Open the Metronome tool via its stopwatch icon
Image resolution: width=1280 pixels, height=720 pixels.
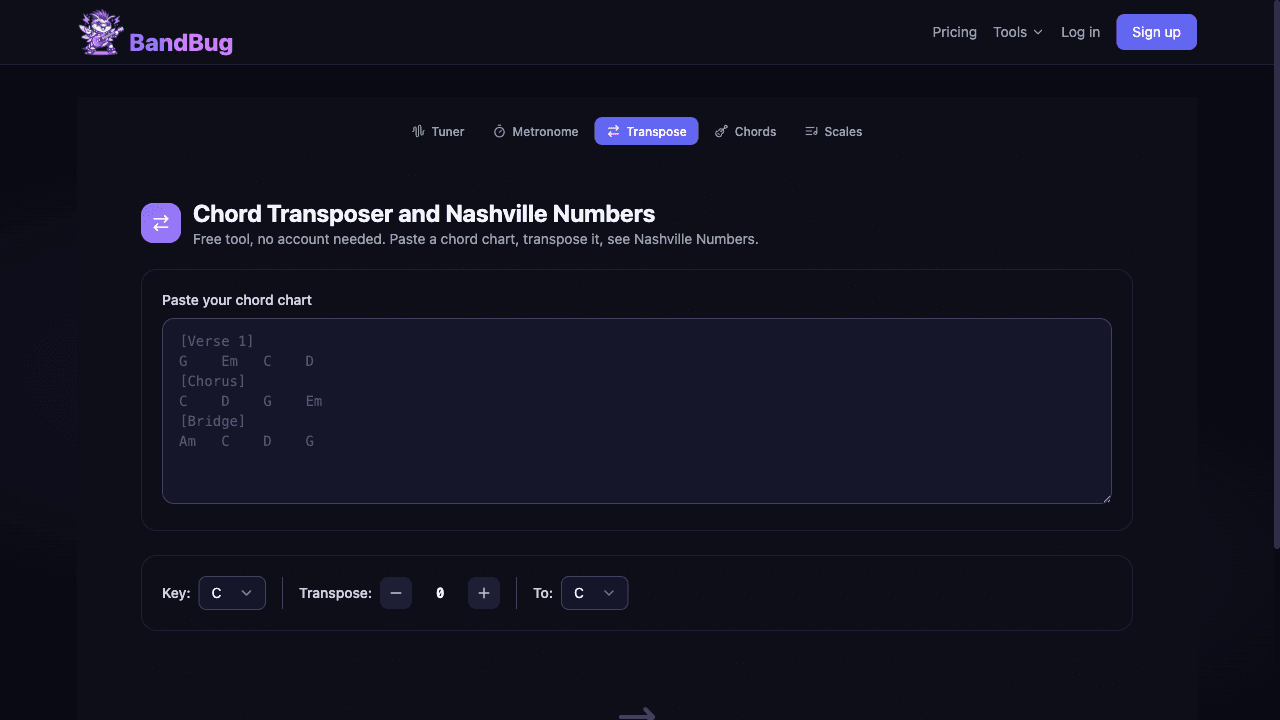click(x=499, y=131)
